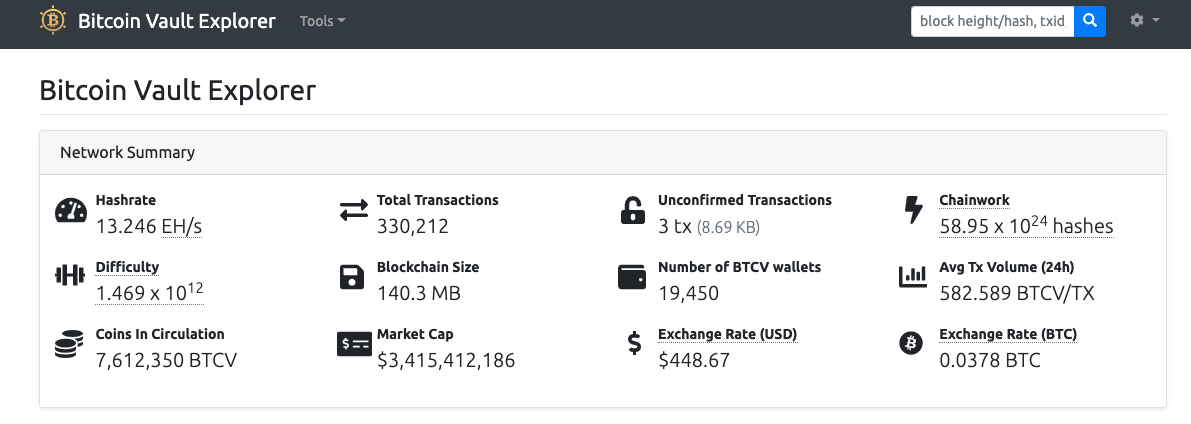Click the Bitcoin Vault coin logo
Image resolution: width=1191 pixels, height=424 pixels.
[x=53, y=21]
